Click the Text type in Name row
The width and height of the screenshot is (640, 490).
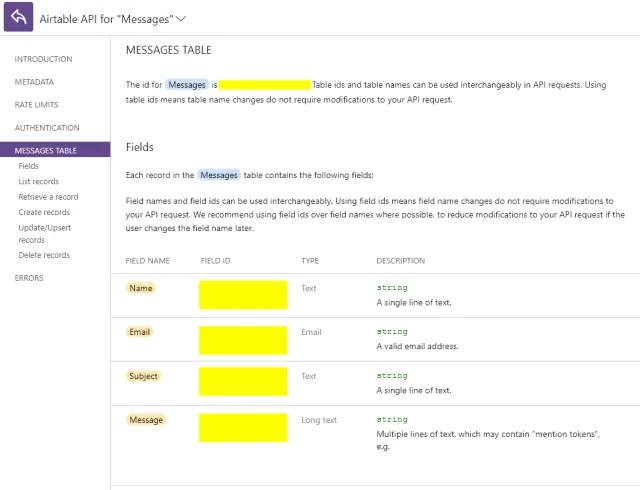coord(309,288)
